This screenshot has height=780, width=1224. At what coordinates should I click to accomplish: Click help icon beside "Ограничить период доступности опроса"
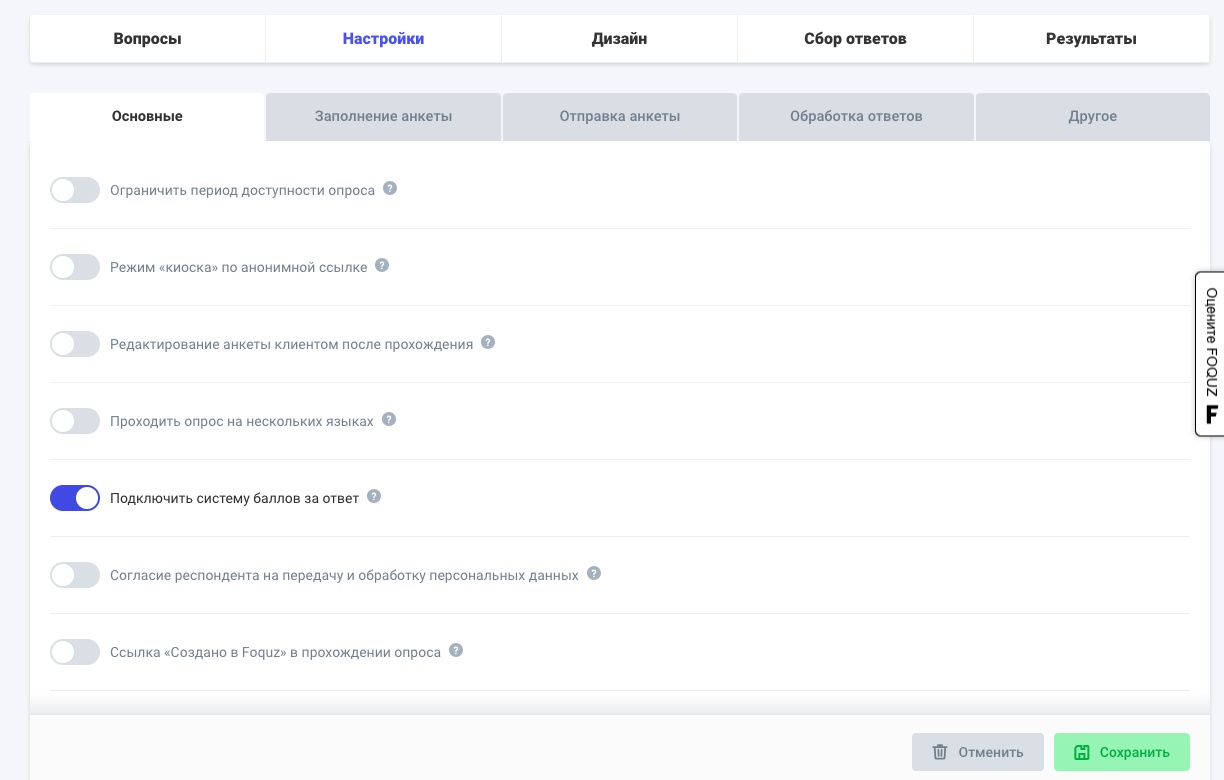(390, 188)
